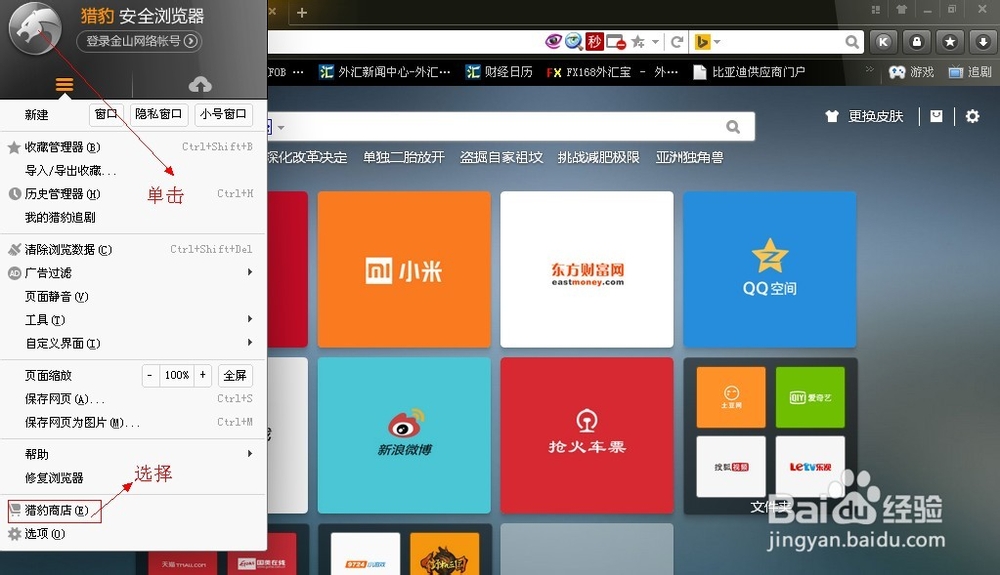This screenshot has width=1000, height=575.
Task: Click the 100% zoom value
Action: click(x=177, y=375)
